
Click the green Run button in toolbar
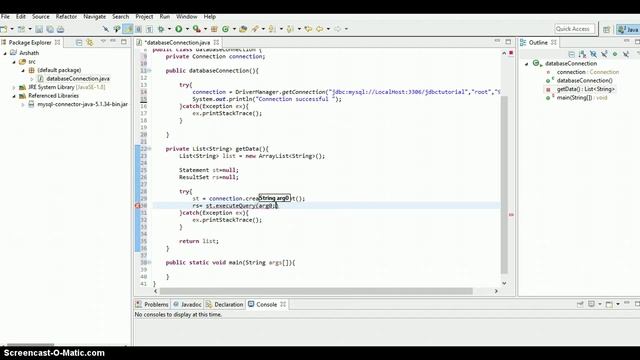[179, 29]
